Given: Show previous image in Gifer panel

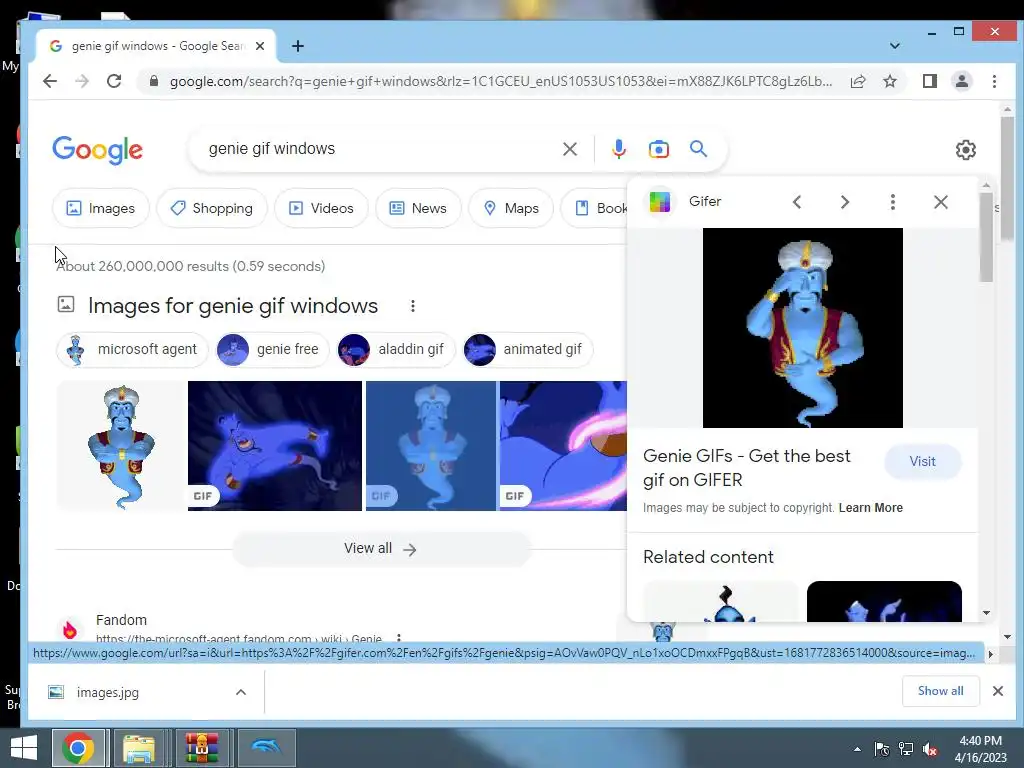Looking at the screenshot, I should (796, 202).
